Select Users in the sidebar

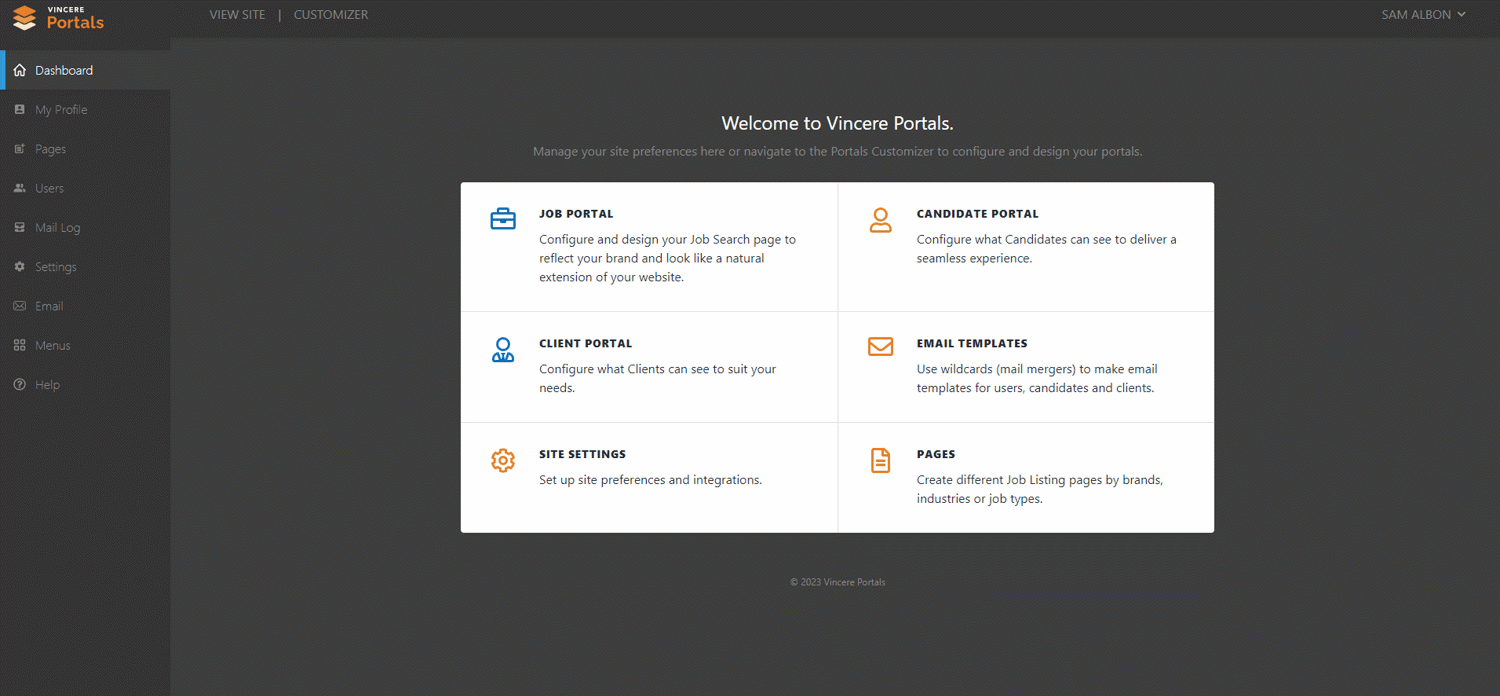click(x=85, y=188)
